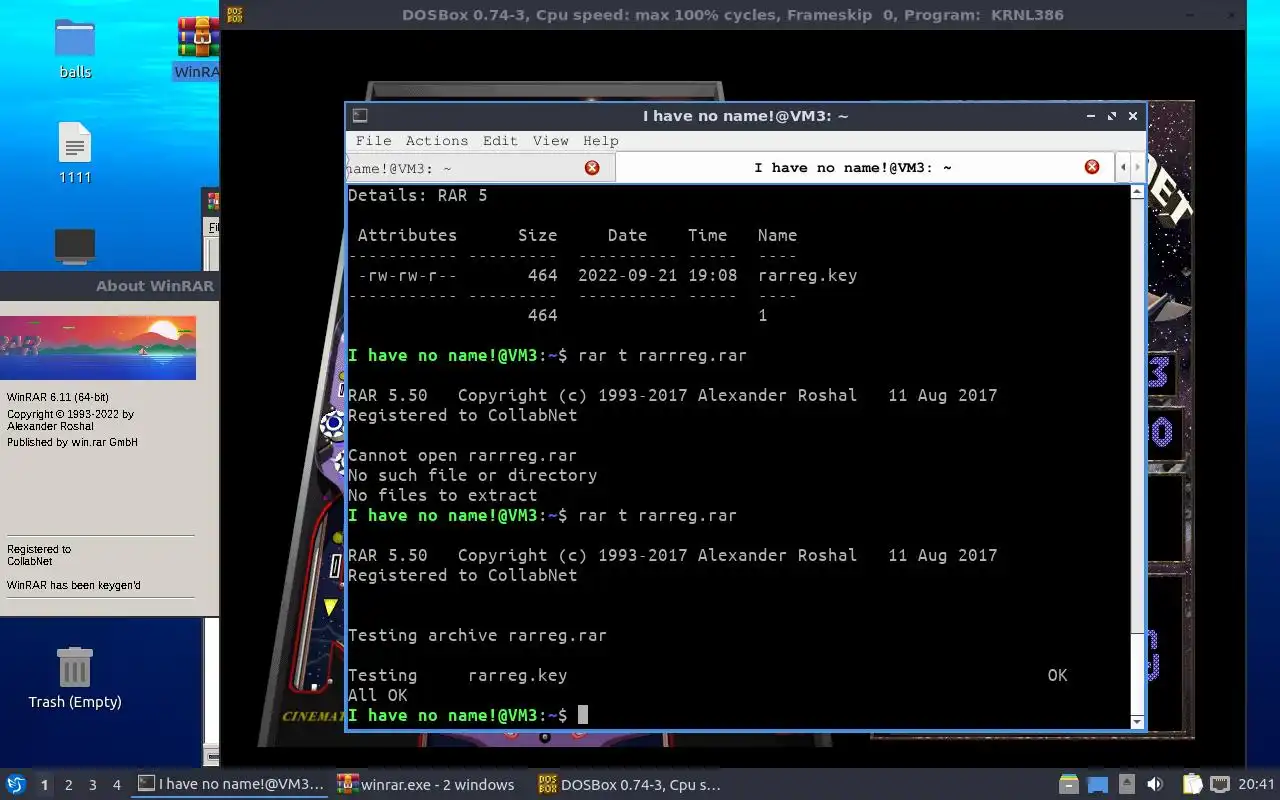The height and width of the screenshot is (800, 1280).
Task: Click the terminal scrollbar down arrow
Action: pyautogui.click(x=1137, y=721)
